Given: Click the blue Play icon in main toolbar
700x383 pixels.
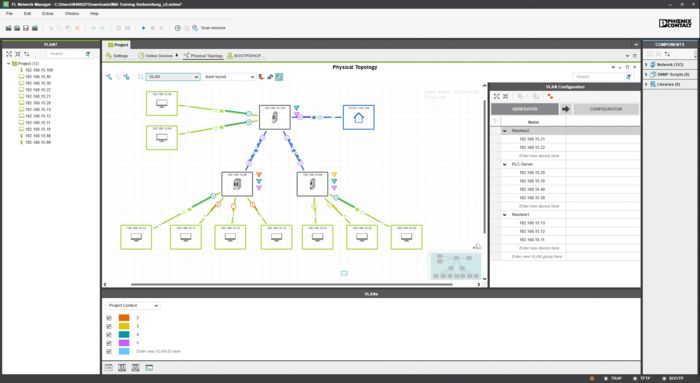Looking at the screenshot, I should [x=143, y=28].
